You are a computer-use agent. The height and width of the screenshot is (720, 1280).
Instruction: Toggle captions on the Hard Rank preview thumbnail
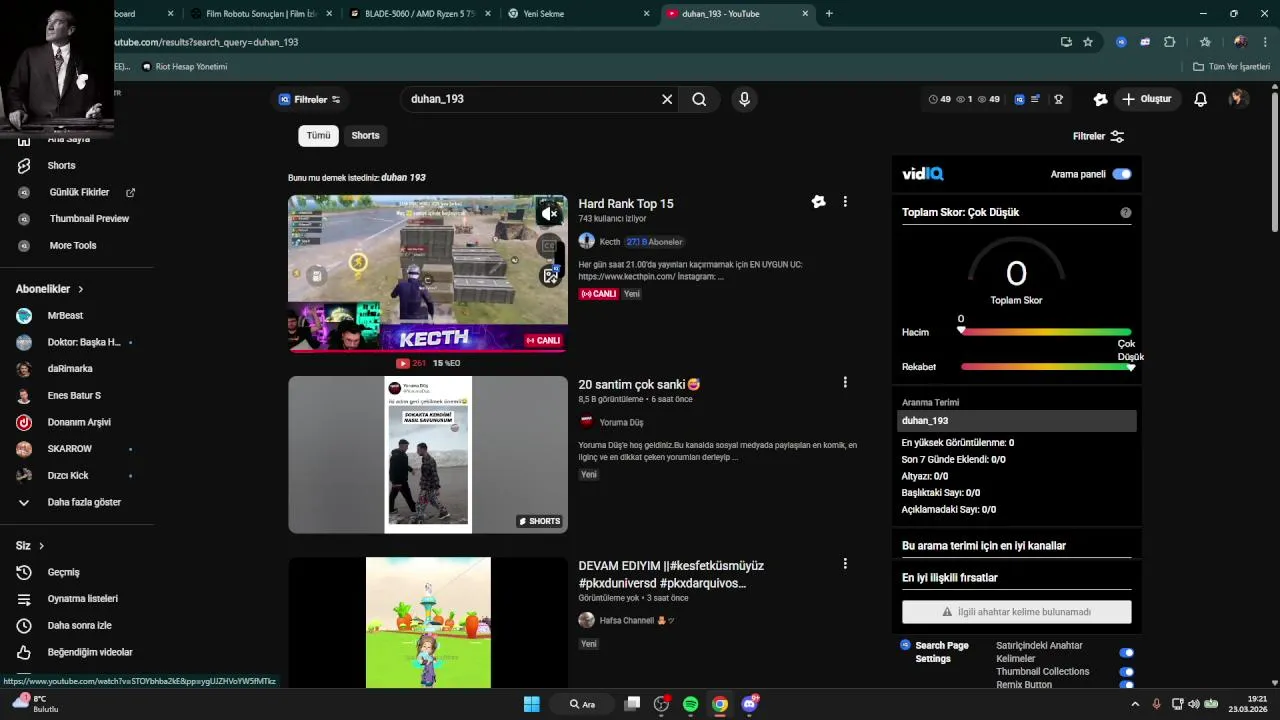coord(549,245)
